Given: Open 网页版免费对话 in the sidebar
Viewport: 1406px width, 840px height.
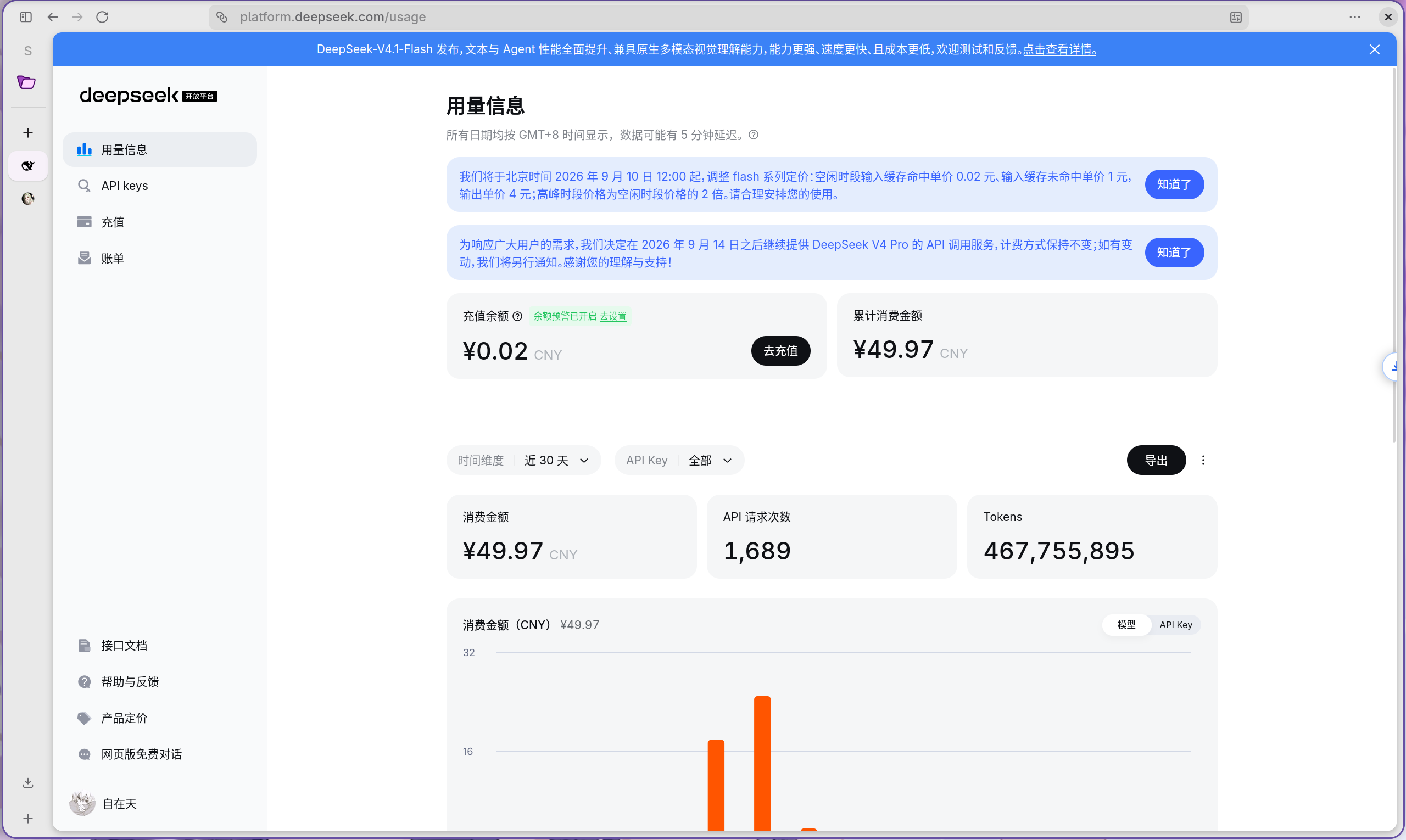Looking at the screenshot, I should [160, 754].
